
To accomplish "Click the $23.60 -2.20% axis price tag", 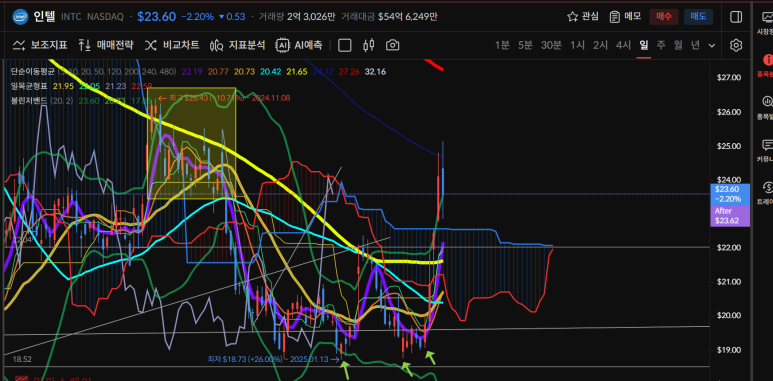I will click(730, 194).
